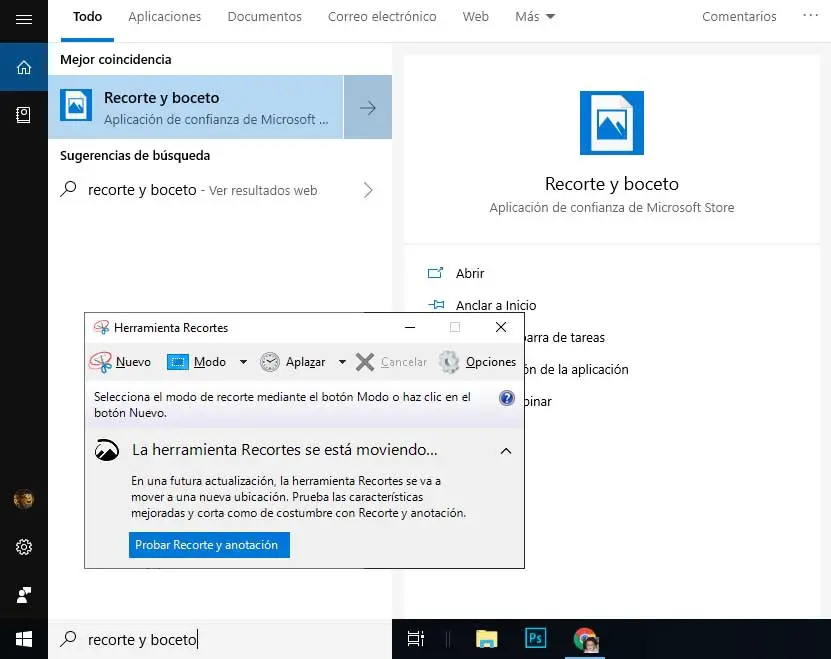Click Probar Recorte y anotación button
Viewport: 831px width, 659px height.
[x=209, y=544]
